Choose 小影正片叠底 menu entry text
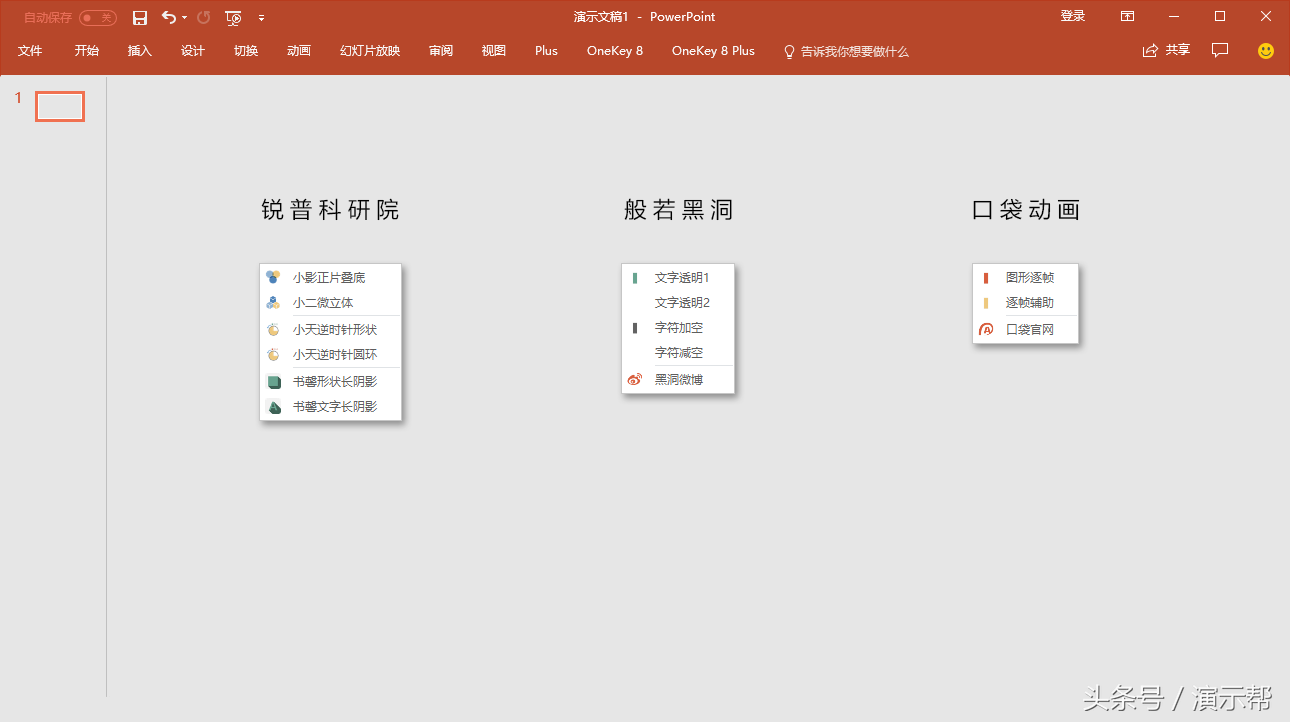 click(x=329, y=278)
